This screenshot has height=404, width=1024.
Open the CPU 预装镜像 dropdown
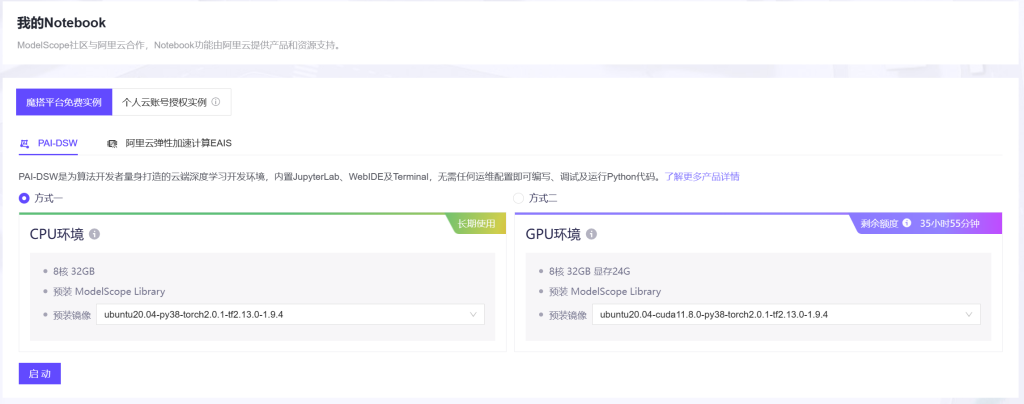pos(291,315)
